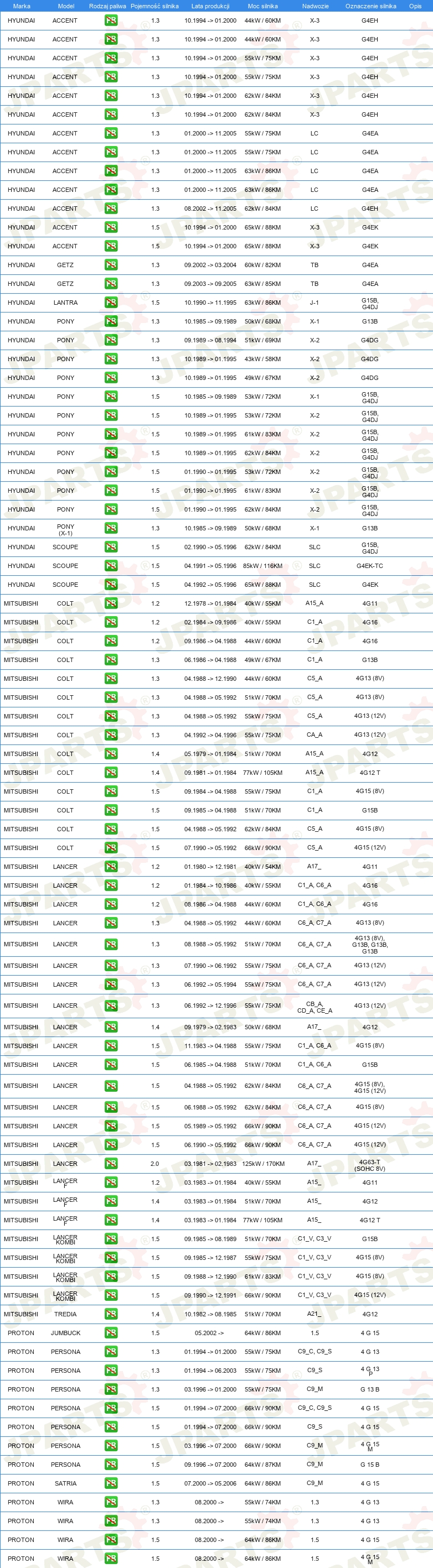Click the 64kW / 87KM power value

263,1465
